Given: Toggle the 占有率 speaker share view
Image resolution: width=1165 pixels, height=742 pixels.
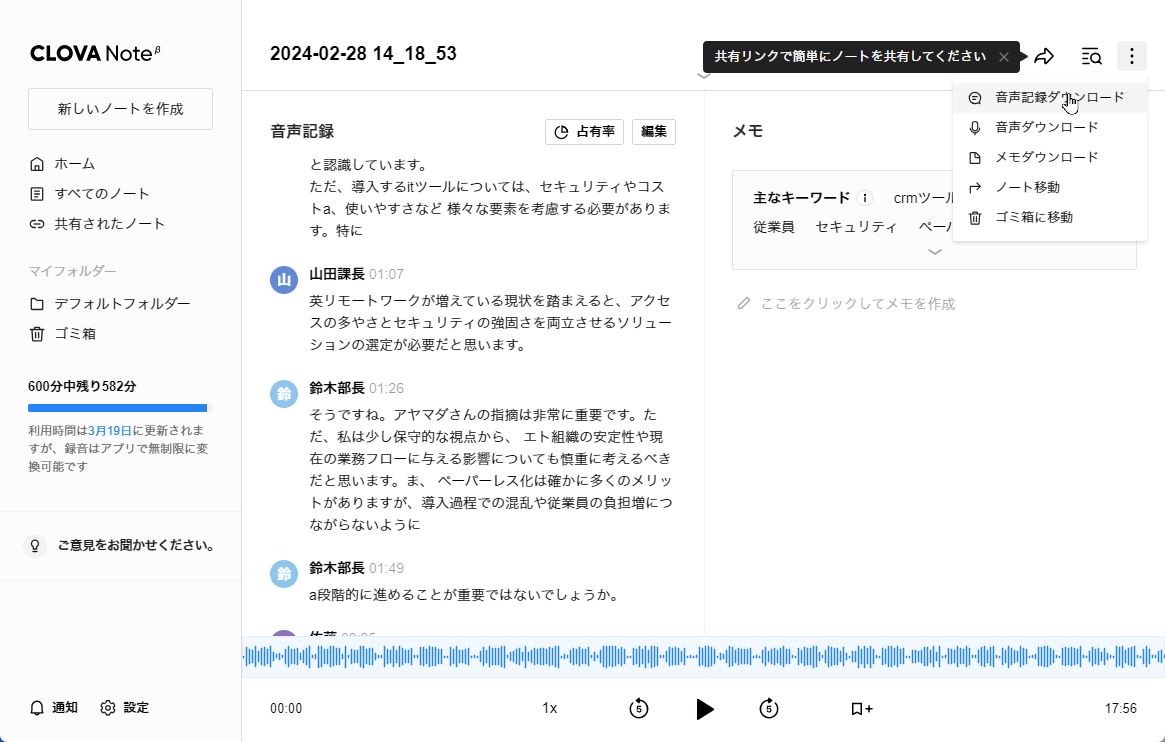Looking at the screenshot, I should click(x=585, y=132).
